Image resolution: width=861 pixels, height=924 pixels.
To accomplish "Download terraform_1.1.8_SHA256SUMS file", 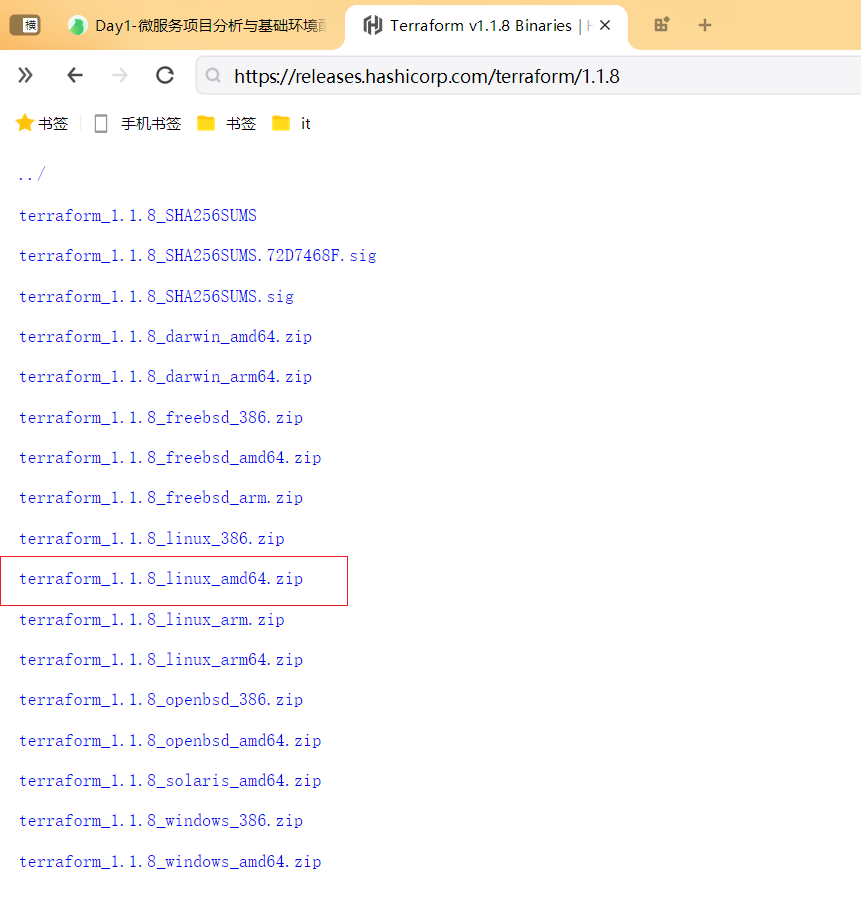I will [x=138, y=216].
